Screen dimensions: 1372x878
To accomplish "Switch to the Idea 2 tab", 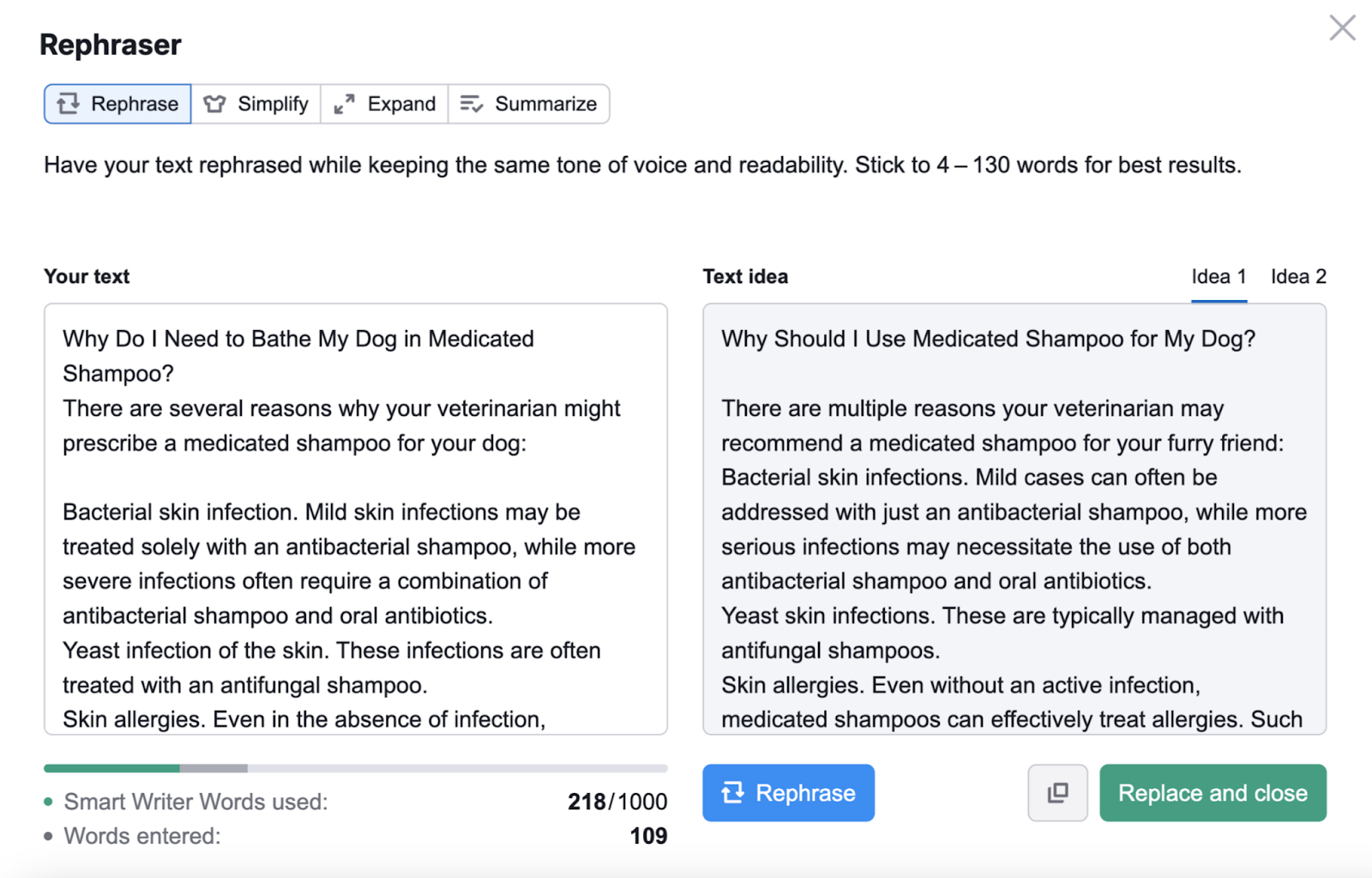I will (1297, 276).
